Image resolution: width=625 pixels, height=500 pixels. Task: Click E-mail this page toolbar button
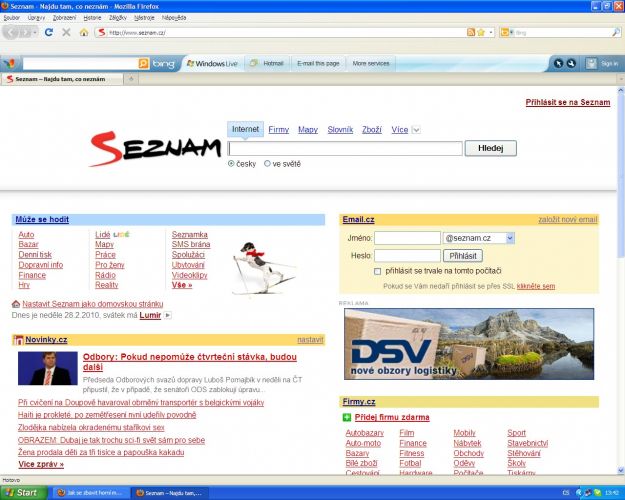point(318,63)
